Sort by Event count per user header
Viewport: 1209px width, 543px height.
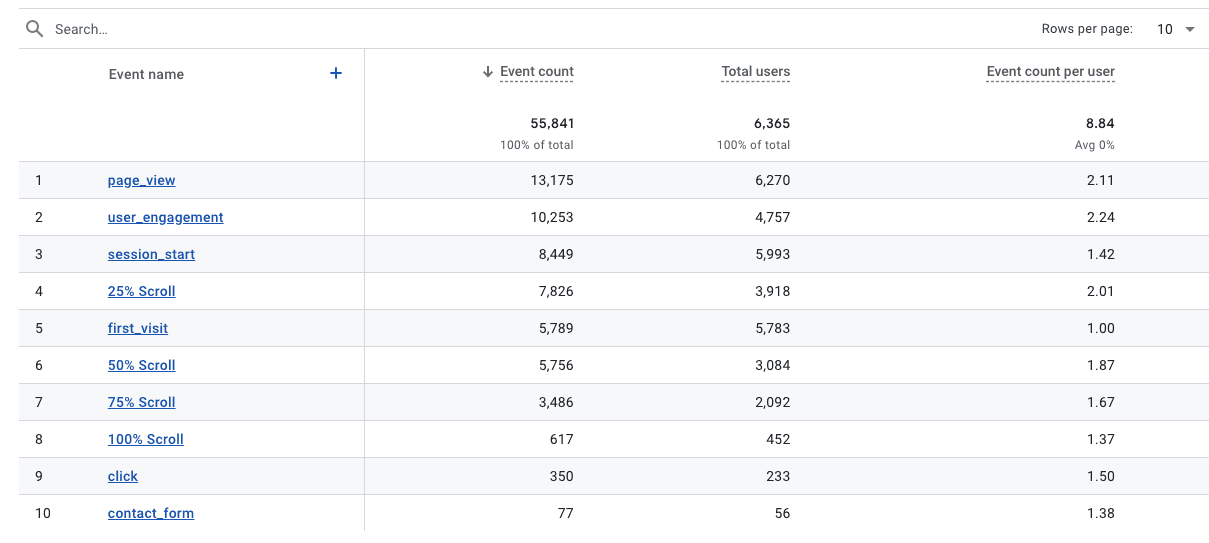click(1050, 72)
